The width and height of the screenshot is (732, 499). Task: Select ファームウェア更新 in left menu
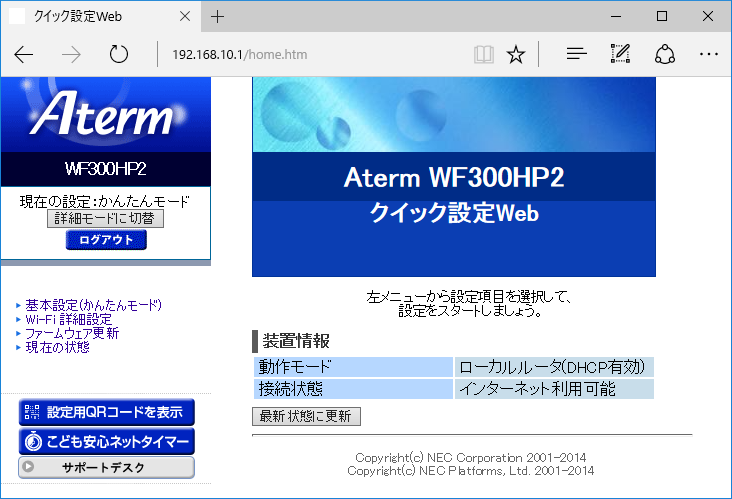[x=72, y=333]
